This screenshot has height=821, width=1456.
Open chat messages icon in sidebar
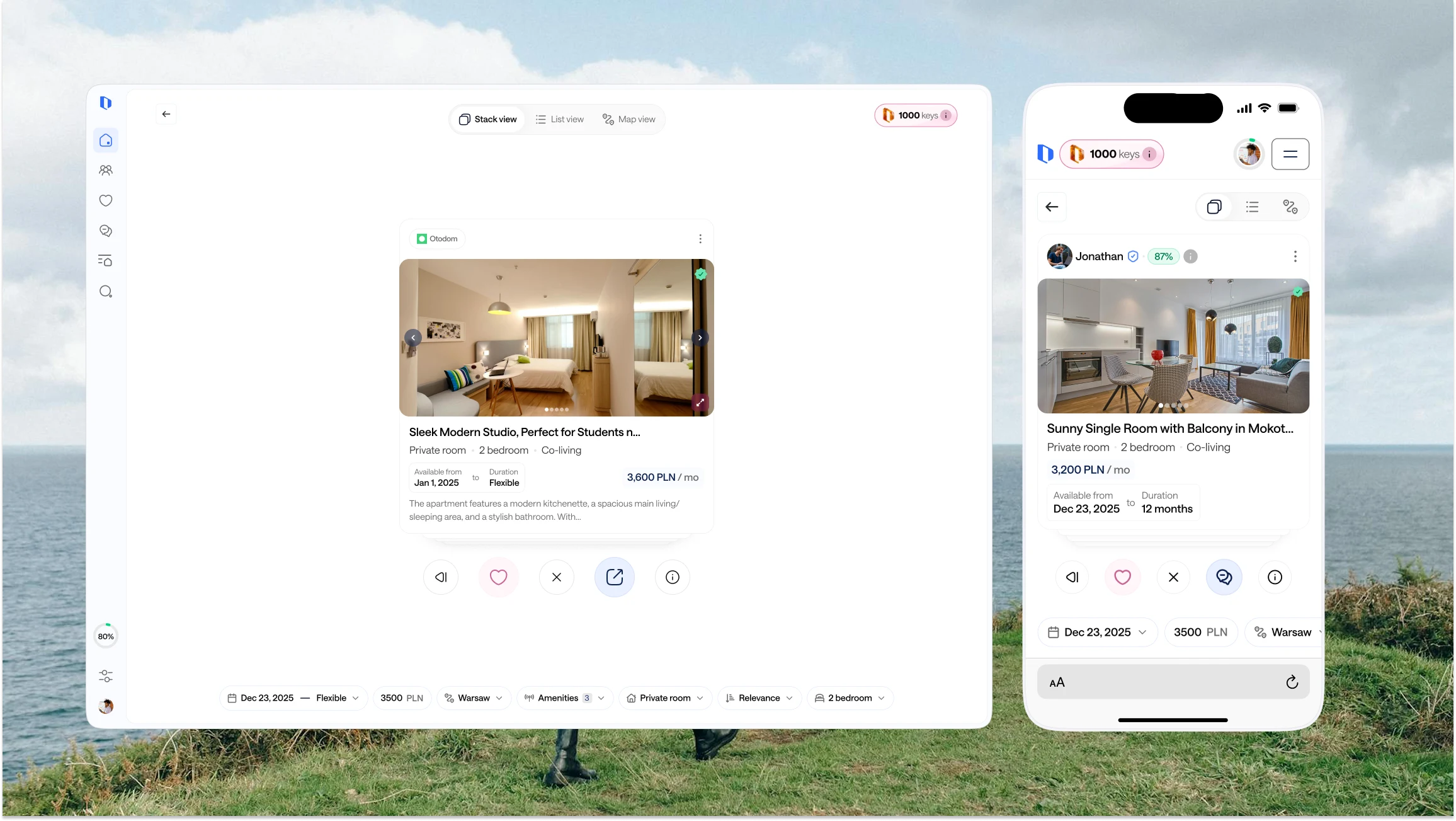coord(106,231)
